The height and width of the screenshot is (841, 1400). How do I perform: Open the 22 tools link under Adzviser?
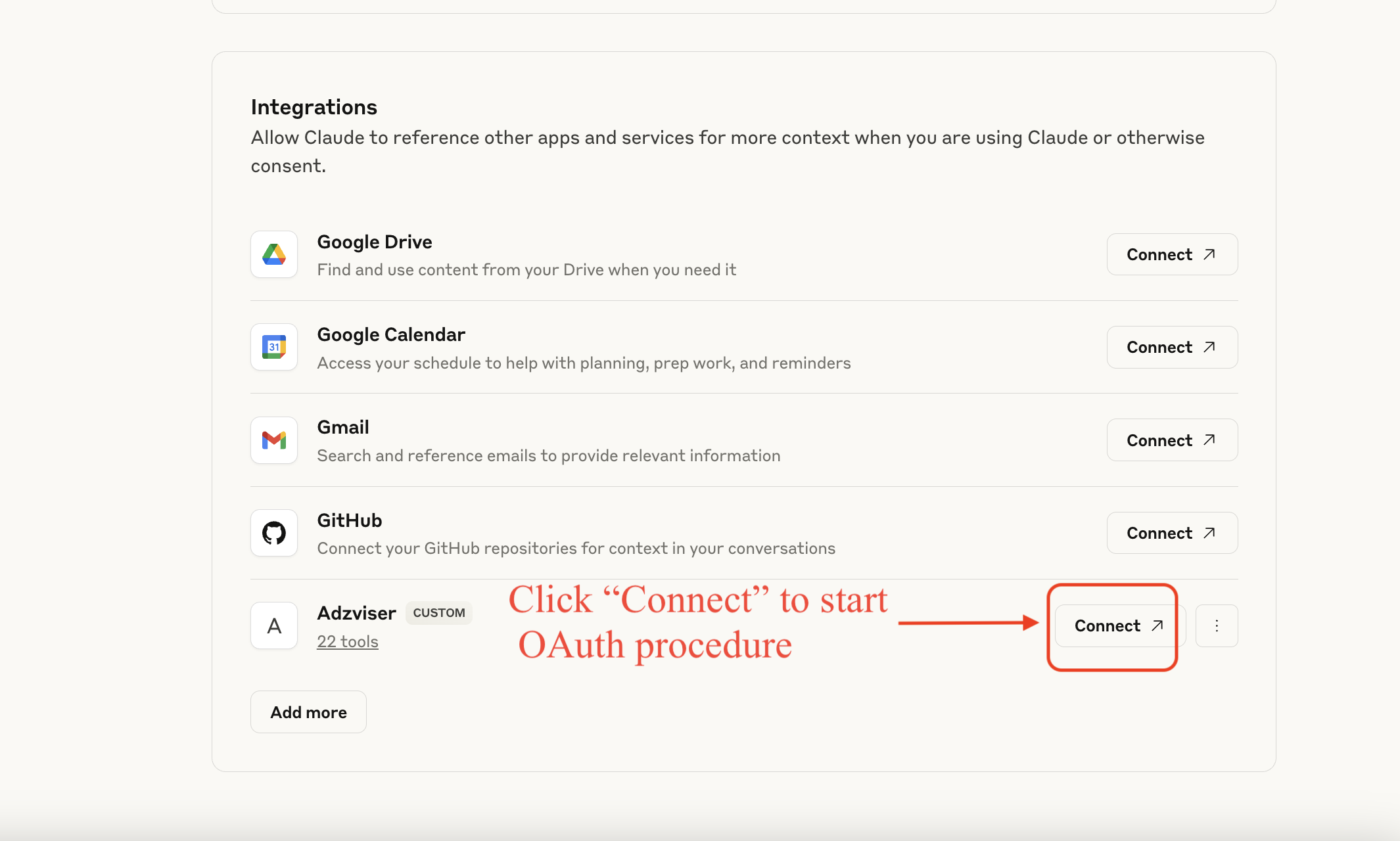(x=348, y=641)
